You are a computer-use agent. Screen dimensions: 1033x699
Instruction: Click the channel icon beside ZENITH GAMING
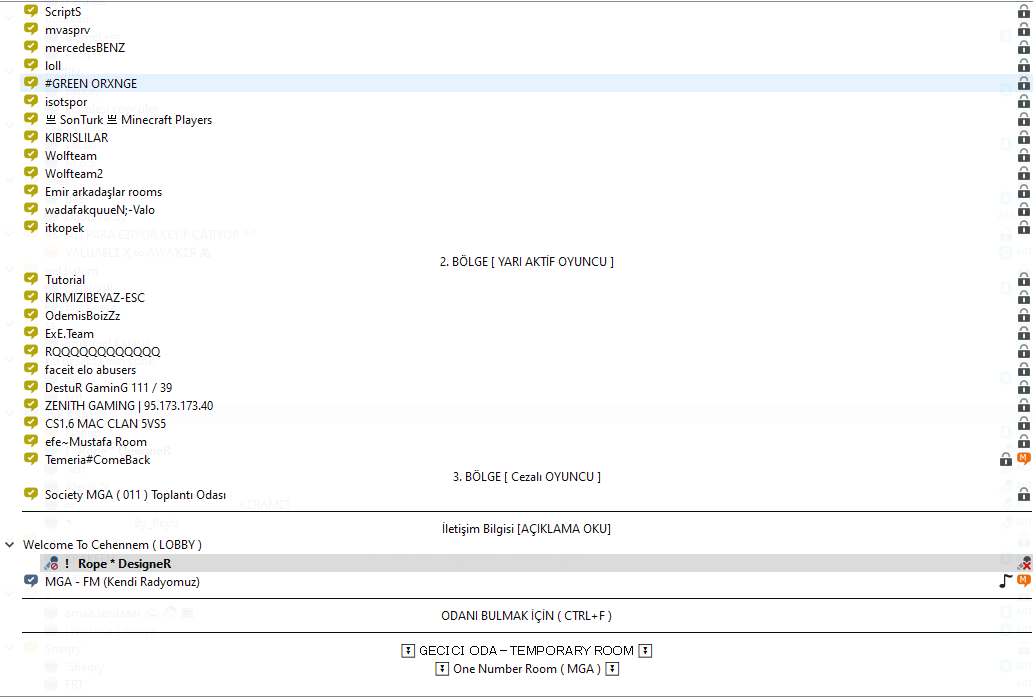click(31, 405)
